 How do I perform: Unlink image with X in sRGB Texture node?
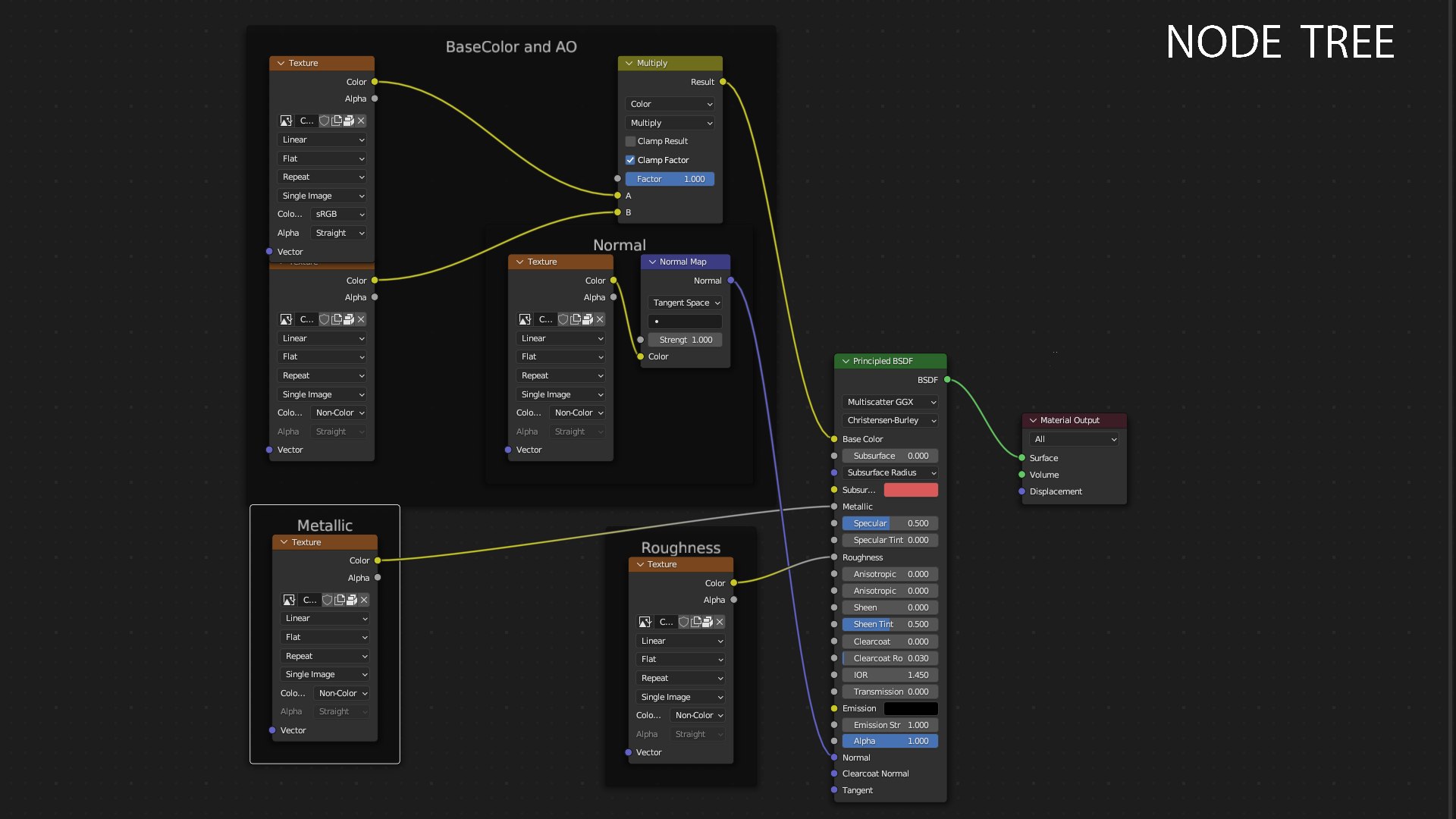(x=361, y=121)
